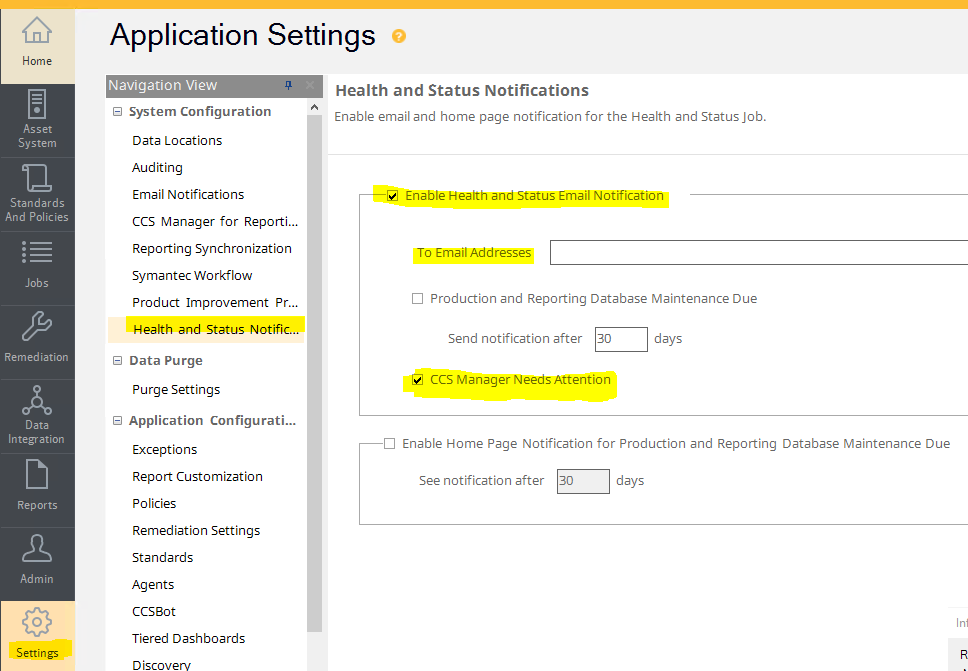This screenshot has width=968, height=671.
Task: Open the Home sidebar icon
Action: click(37, 42)
